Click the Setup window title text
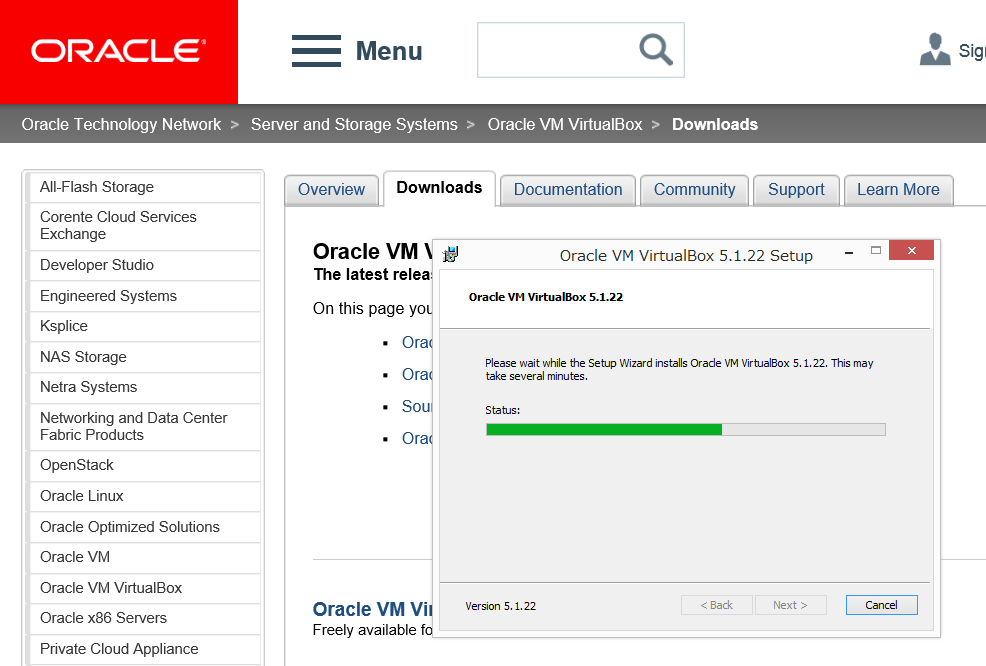986x666 pixels. (x=686, y=256)
